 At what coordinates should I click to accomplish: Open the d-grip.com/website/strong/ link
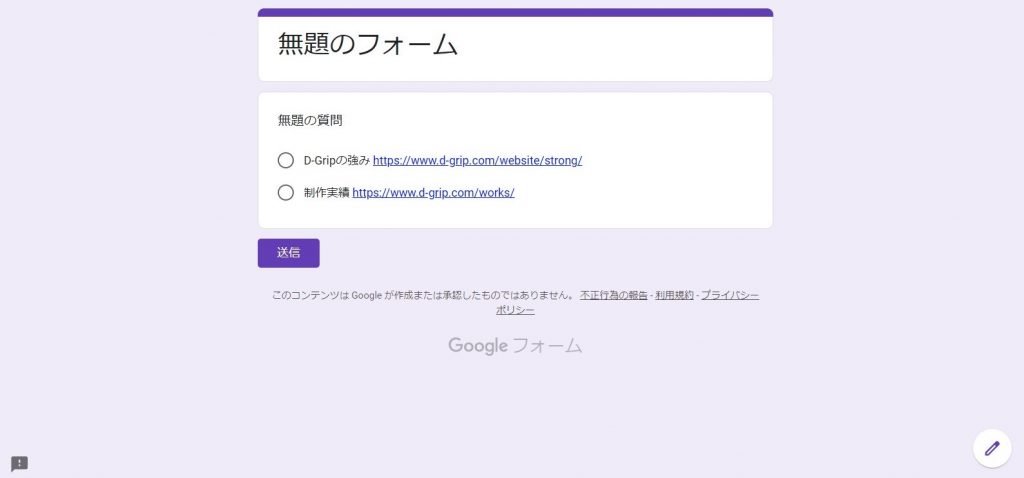click(x=477, y=161)
